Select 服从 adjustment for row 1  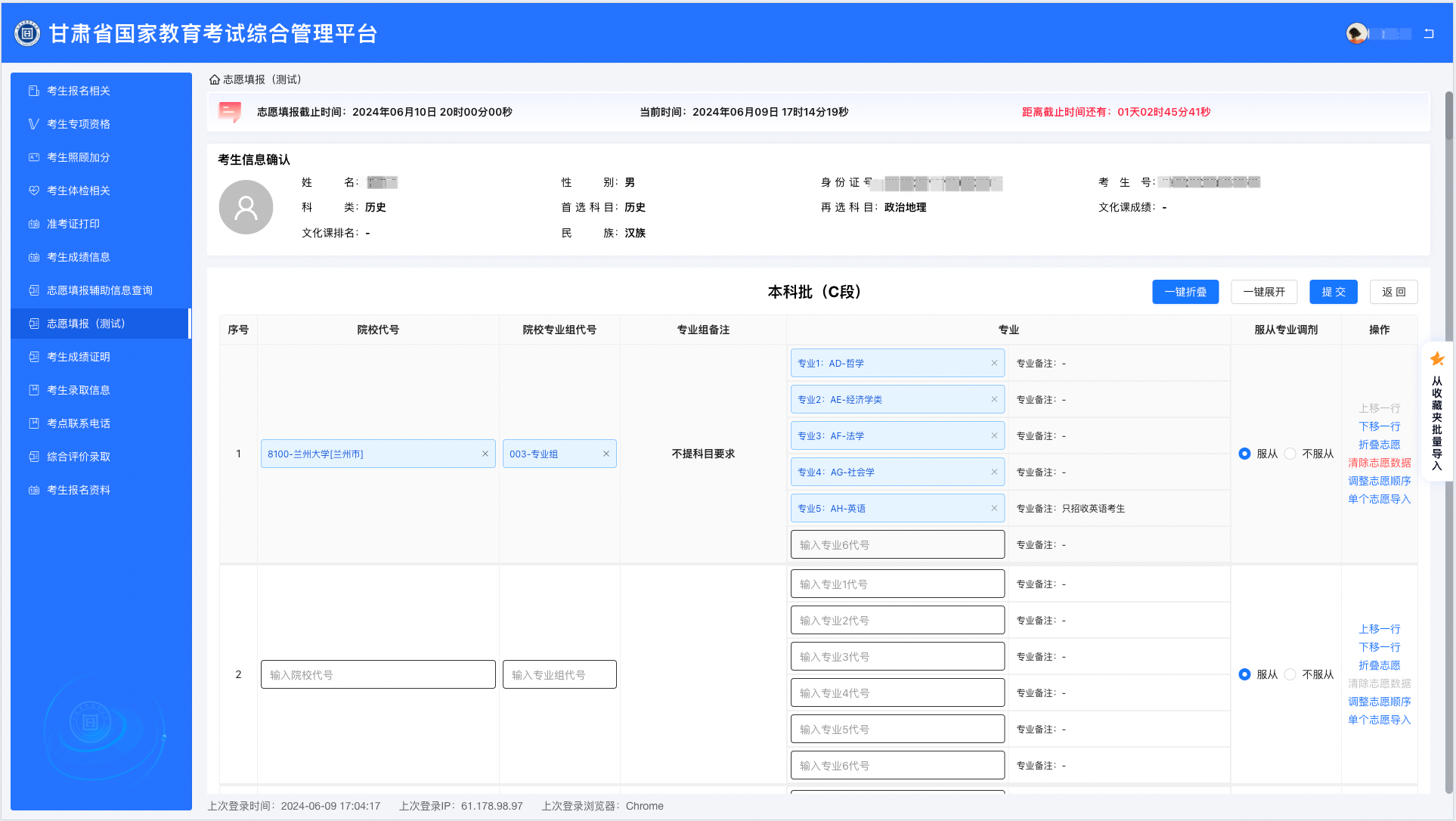pos(1244,454)
